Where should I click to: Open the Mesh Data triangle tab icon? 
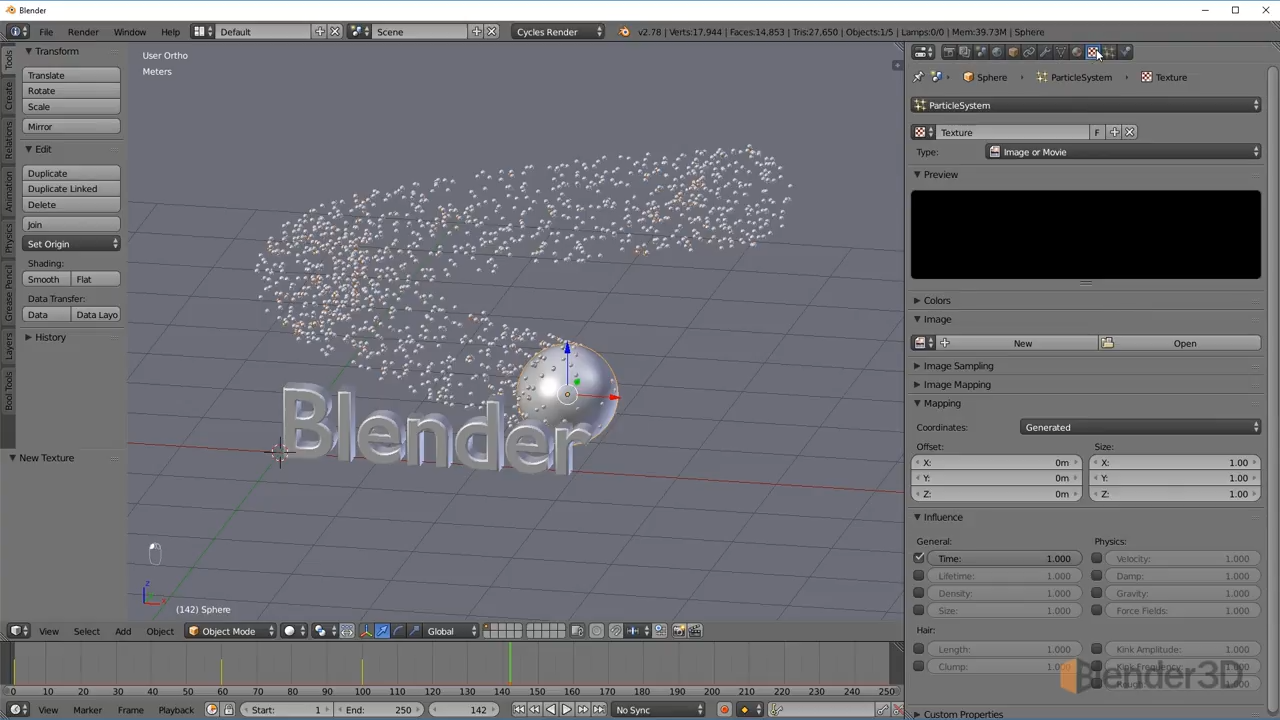[x=1061, y=52]
